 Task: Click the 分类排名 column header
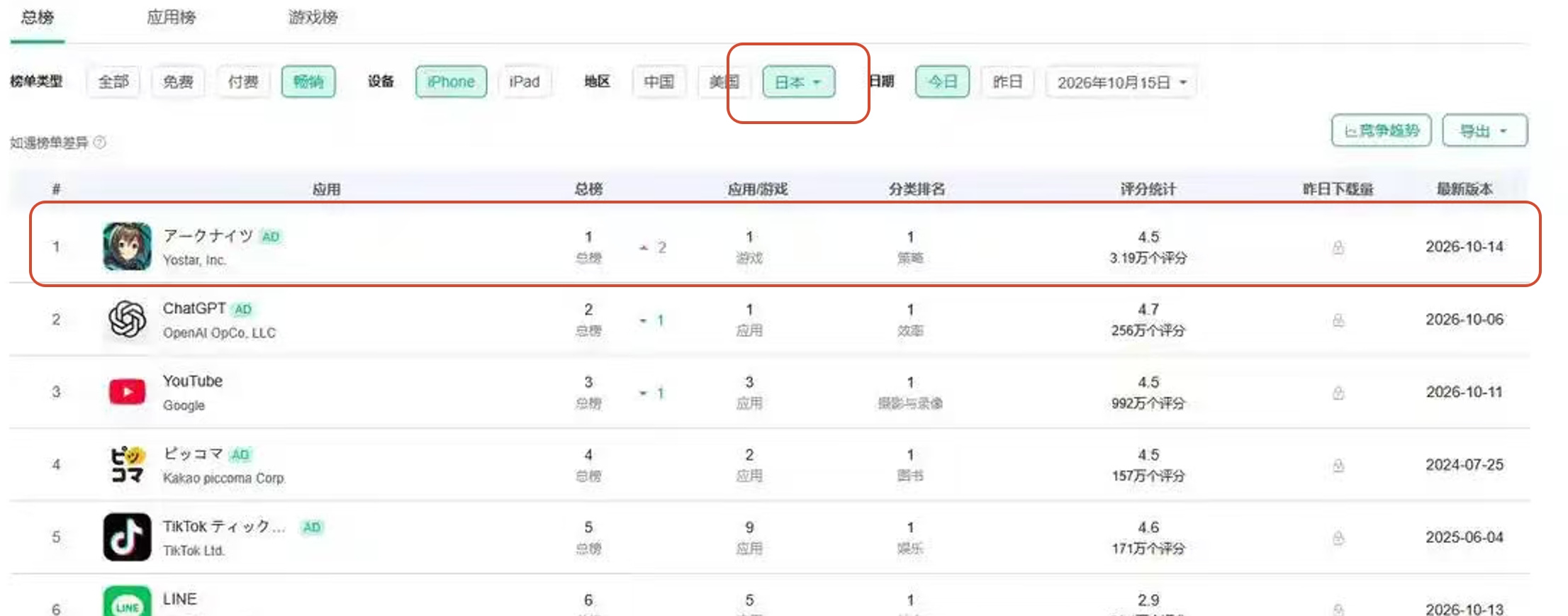click(917, 189)
